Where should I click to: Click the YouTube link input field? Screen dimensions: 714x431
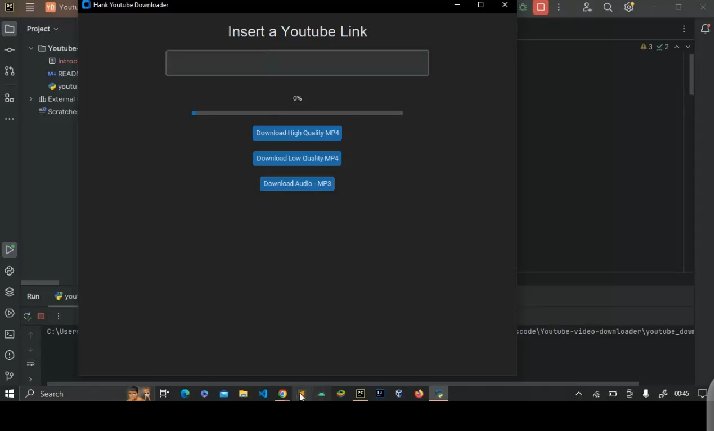pos(297,63)
